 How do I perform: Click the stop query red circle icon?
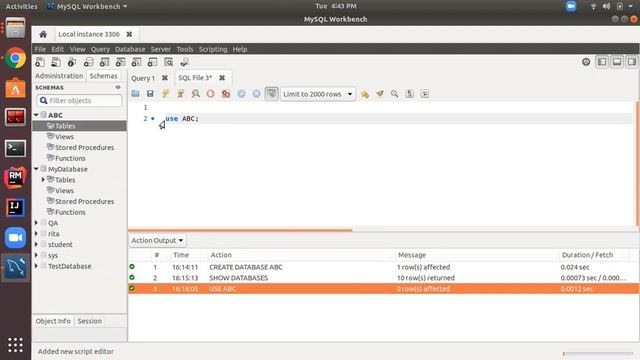click(211, 94)
